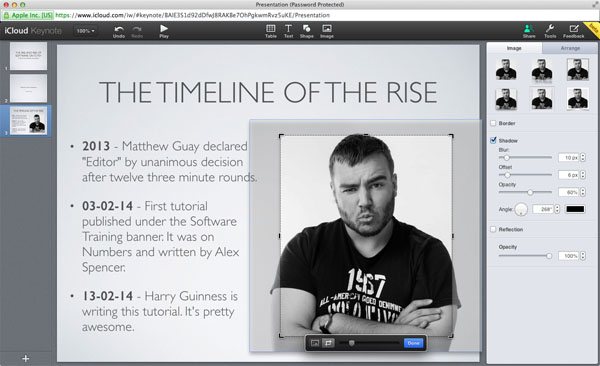Click the image icon in mask toolbar
Viewport: 600px width, 366px height.
[315, 343]
